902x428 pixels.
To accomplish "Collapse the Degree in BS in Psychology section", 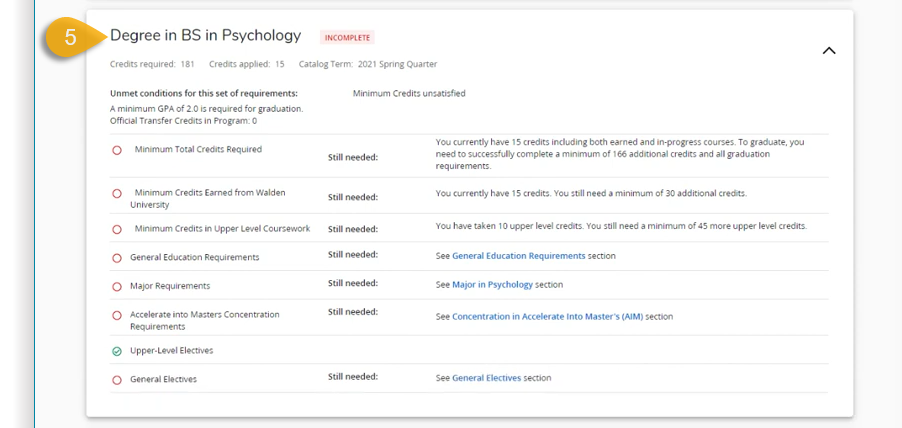I will [828, 51].
